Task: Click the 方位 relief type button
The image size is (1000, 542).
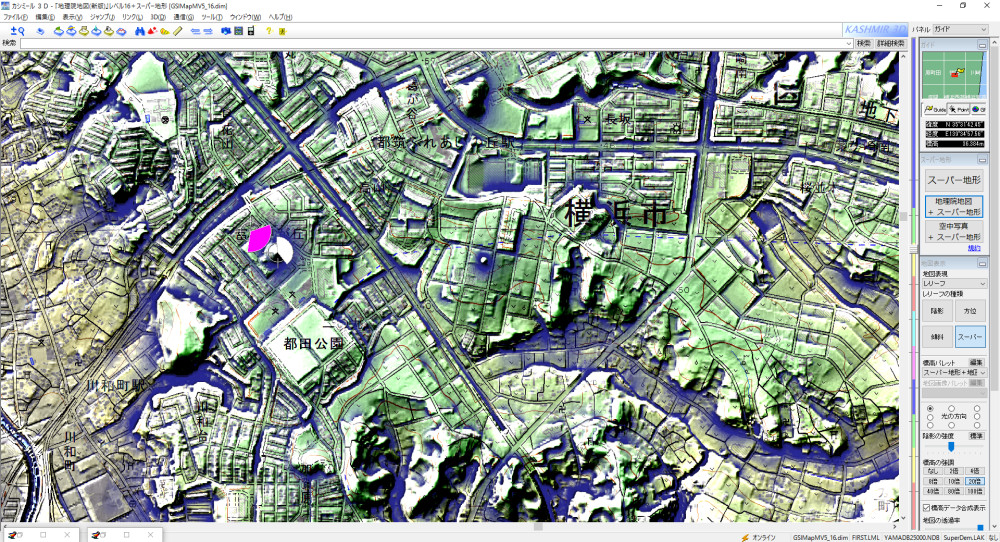Action: pyautogui.click(x=969, y=311)
